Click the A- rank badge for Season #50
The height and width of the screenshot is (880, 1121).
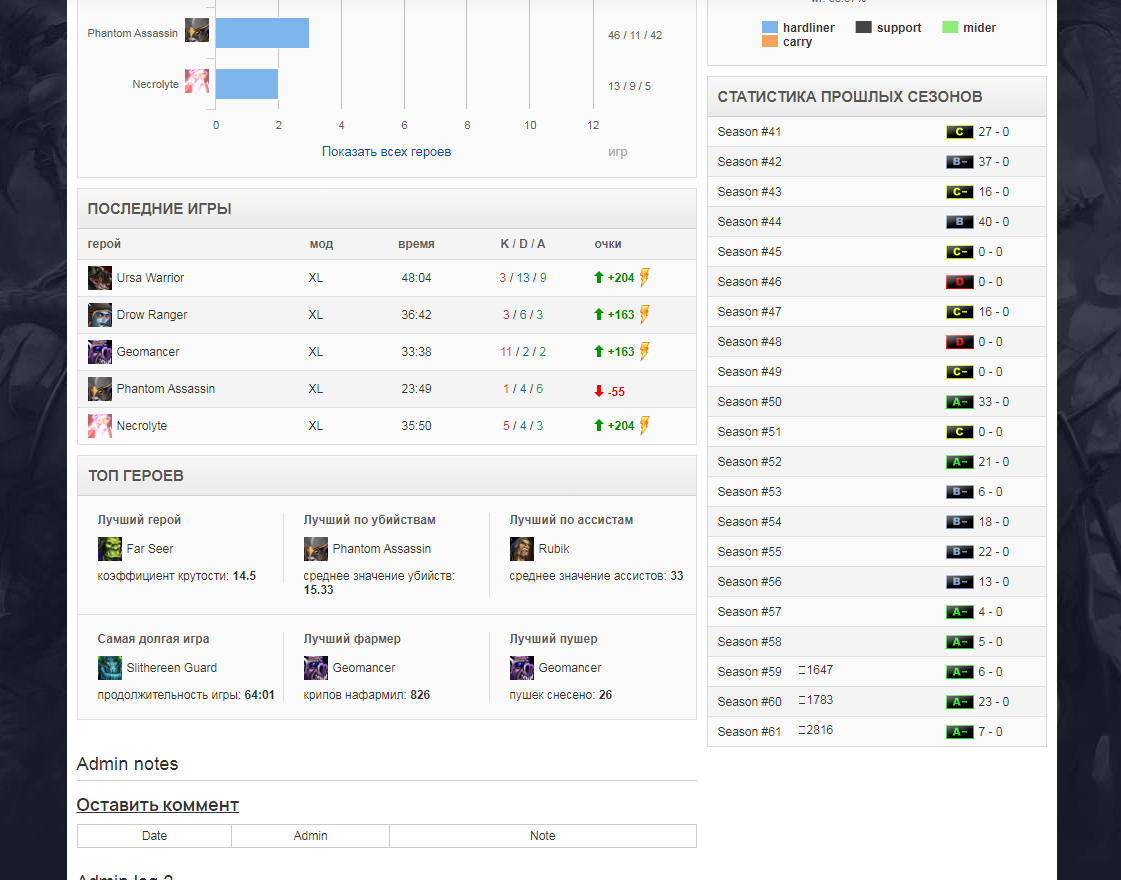959,402
